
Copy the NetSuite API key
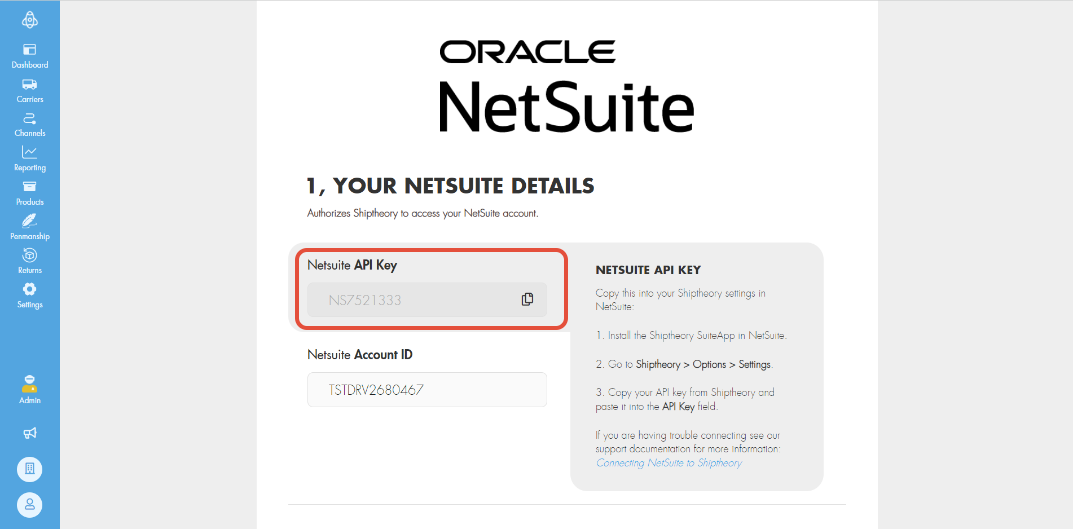point(527,299)
